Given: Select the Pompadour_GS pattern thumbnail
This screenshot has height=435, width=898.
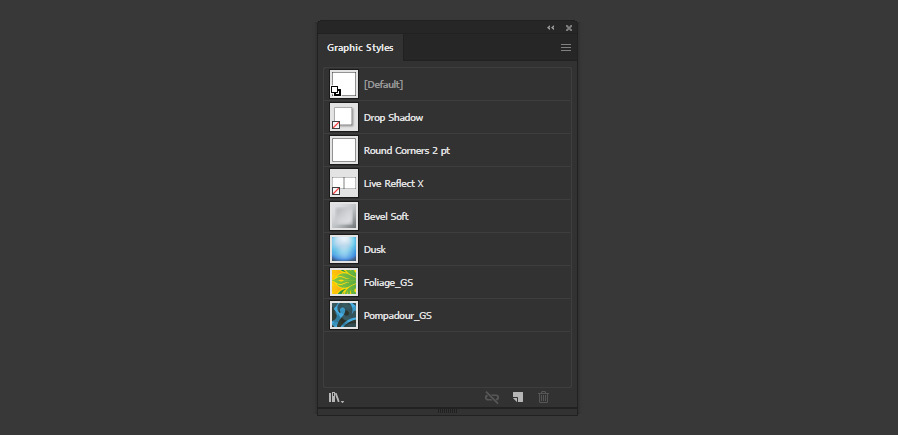Looking at the screenshot, I should 344,315.
